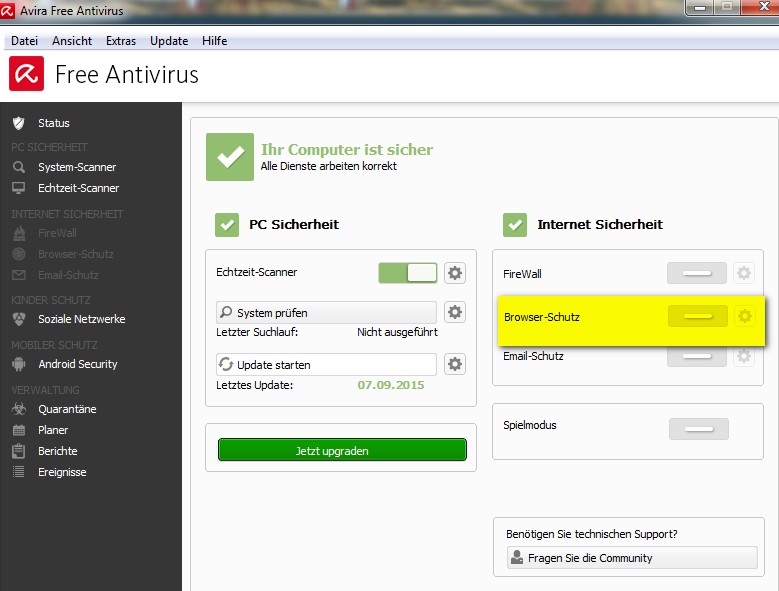Viewport: 779px width, 591px height.
Task: Open Email-Schutz settings gear
Action: pyautogui.click(x=744, y=356)
